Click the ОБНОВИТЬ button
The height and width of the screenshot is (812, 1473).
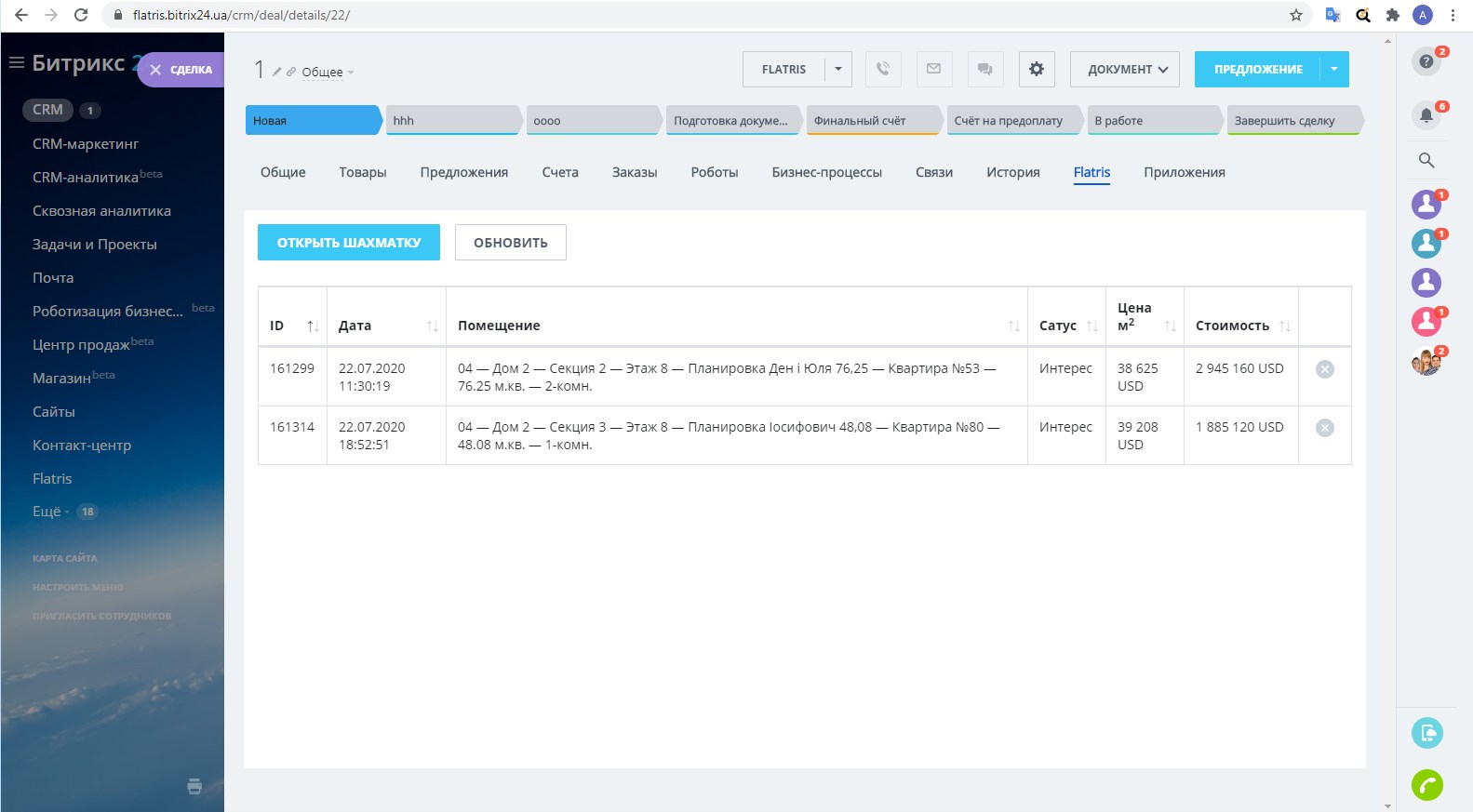coord(510,243)
